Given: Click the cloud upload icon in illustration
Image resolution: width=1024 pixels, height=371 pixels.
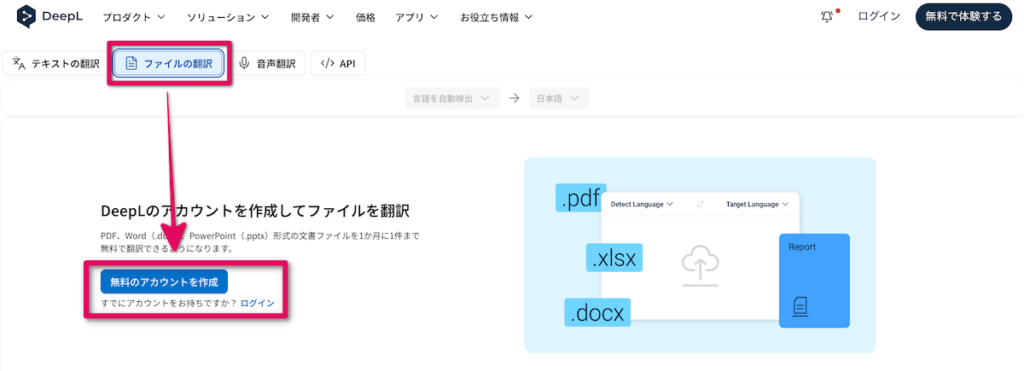Looking at the screenshot, I should [x=700, y=267].
